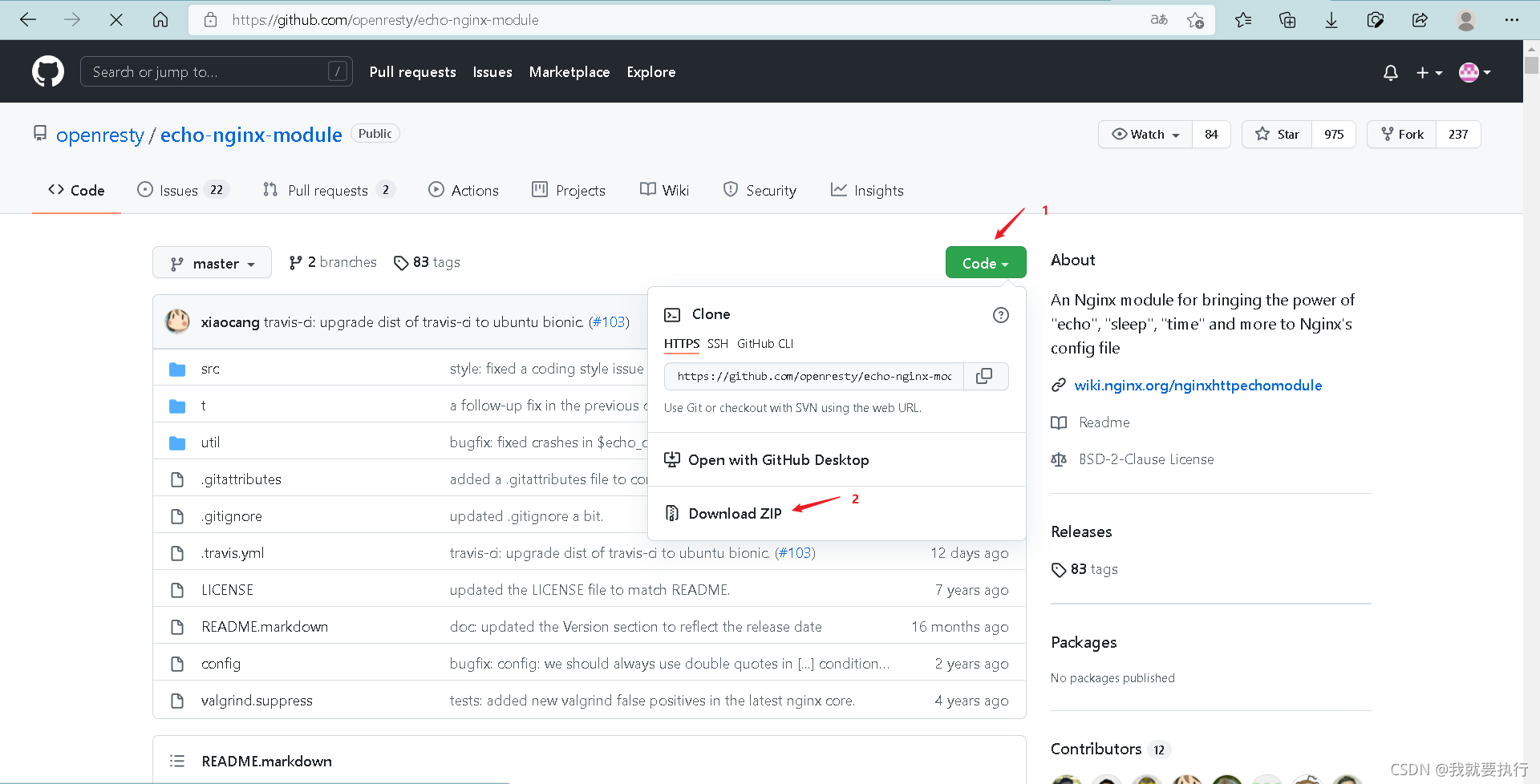The width and height of the screenshot is (1540, 784).
Task: Open BSD-2-Clause License link
Action: coord(1146,459)
